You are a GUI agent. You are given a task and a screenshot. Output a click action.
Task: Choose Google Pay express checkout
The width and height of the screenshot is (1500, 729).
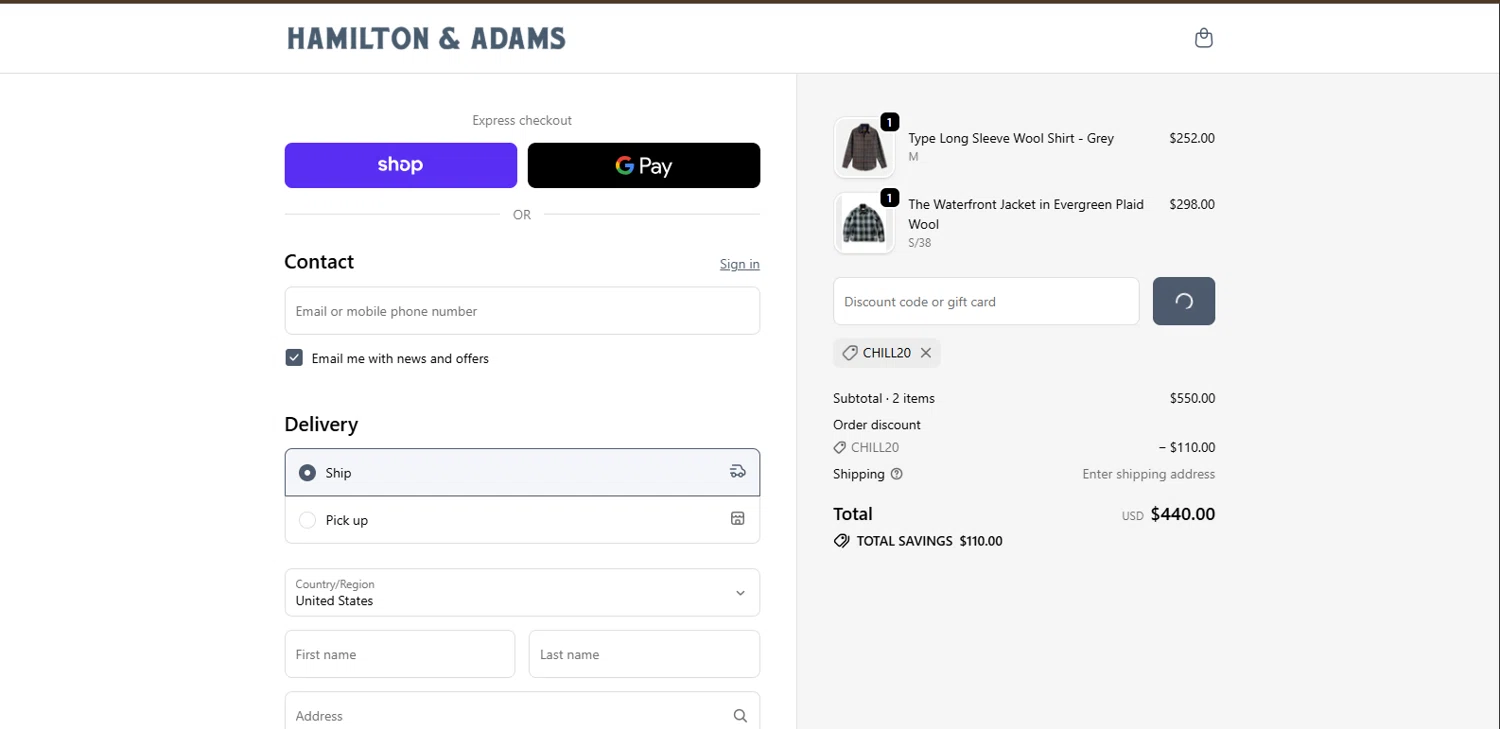click(x=644, y=165)
